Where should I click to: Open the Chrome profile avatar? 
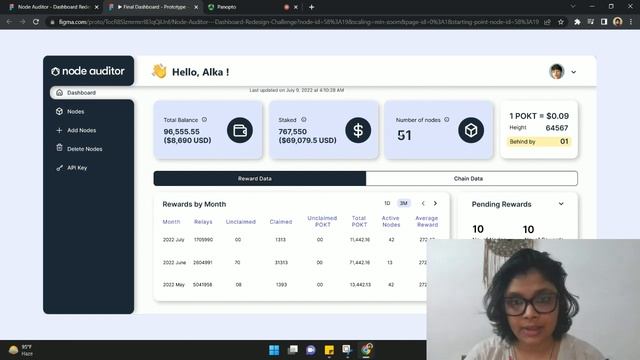[x=618, y=22]
